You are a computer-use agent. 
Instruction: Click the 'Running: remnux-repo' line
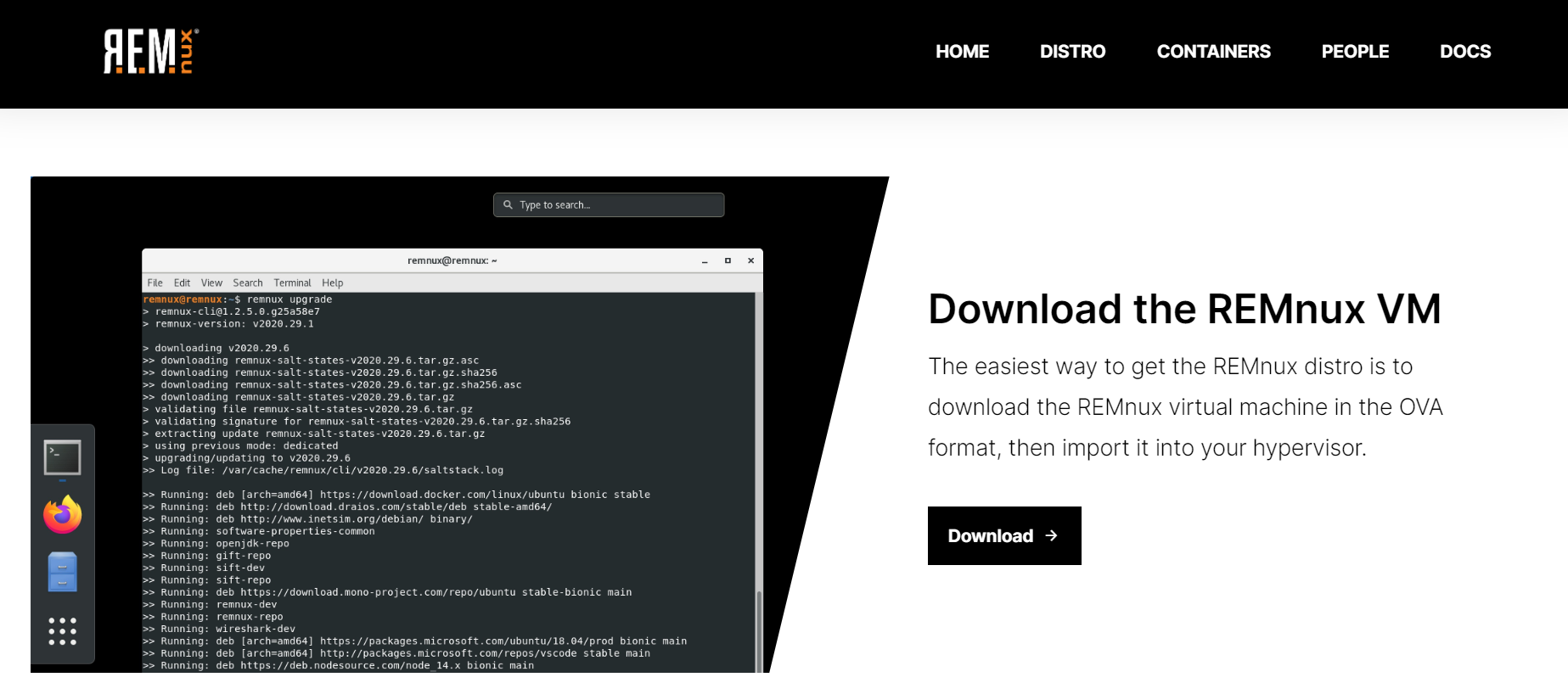tap(213, 617)
